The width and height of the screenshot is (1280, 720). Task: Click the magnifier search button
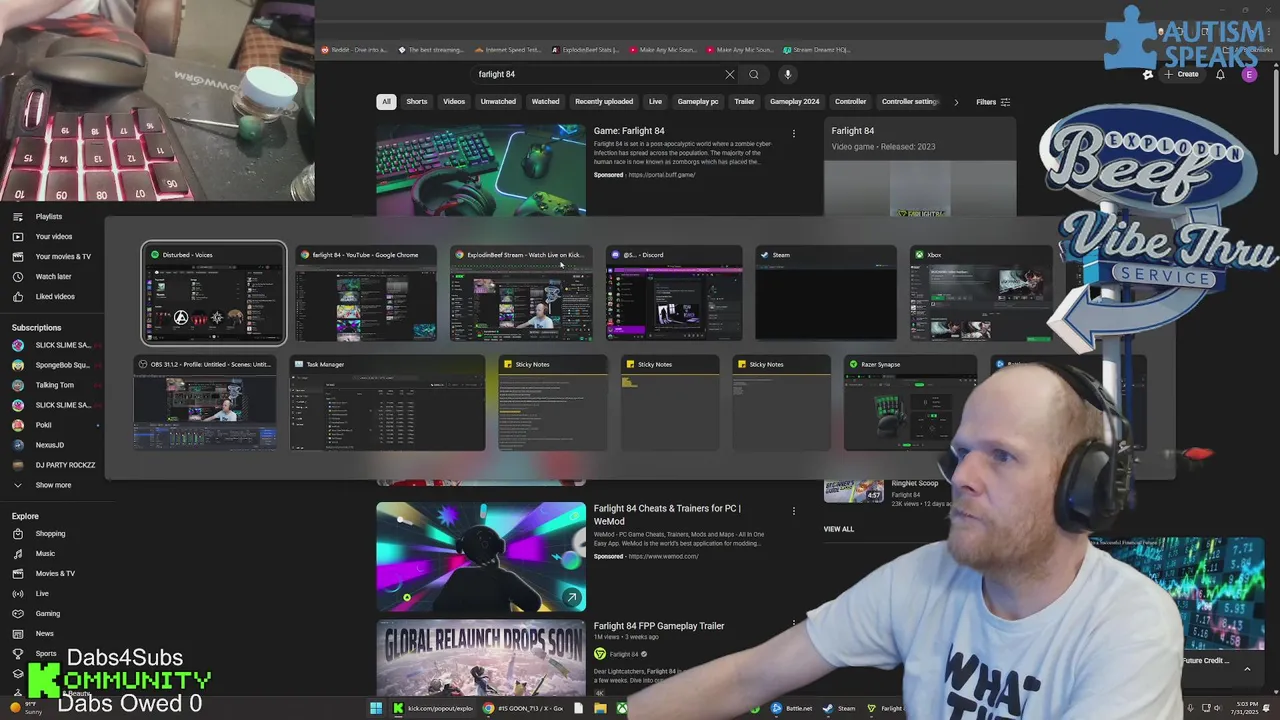(754, 74)
